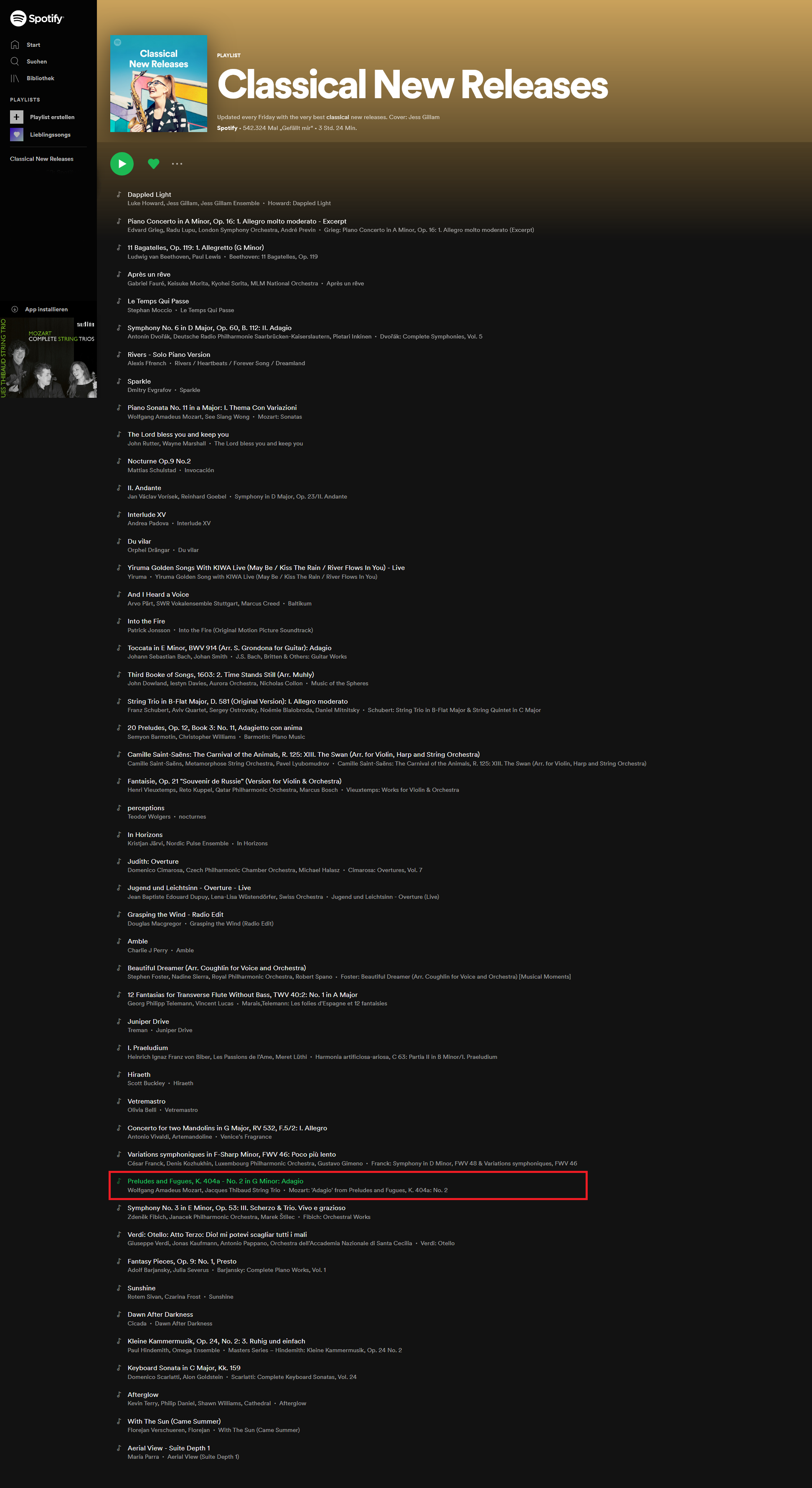Click the Classical New Releases cover image
This screenshot has height=1488, width=812.
(x=159, y=84)
